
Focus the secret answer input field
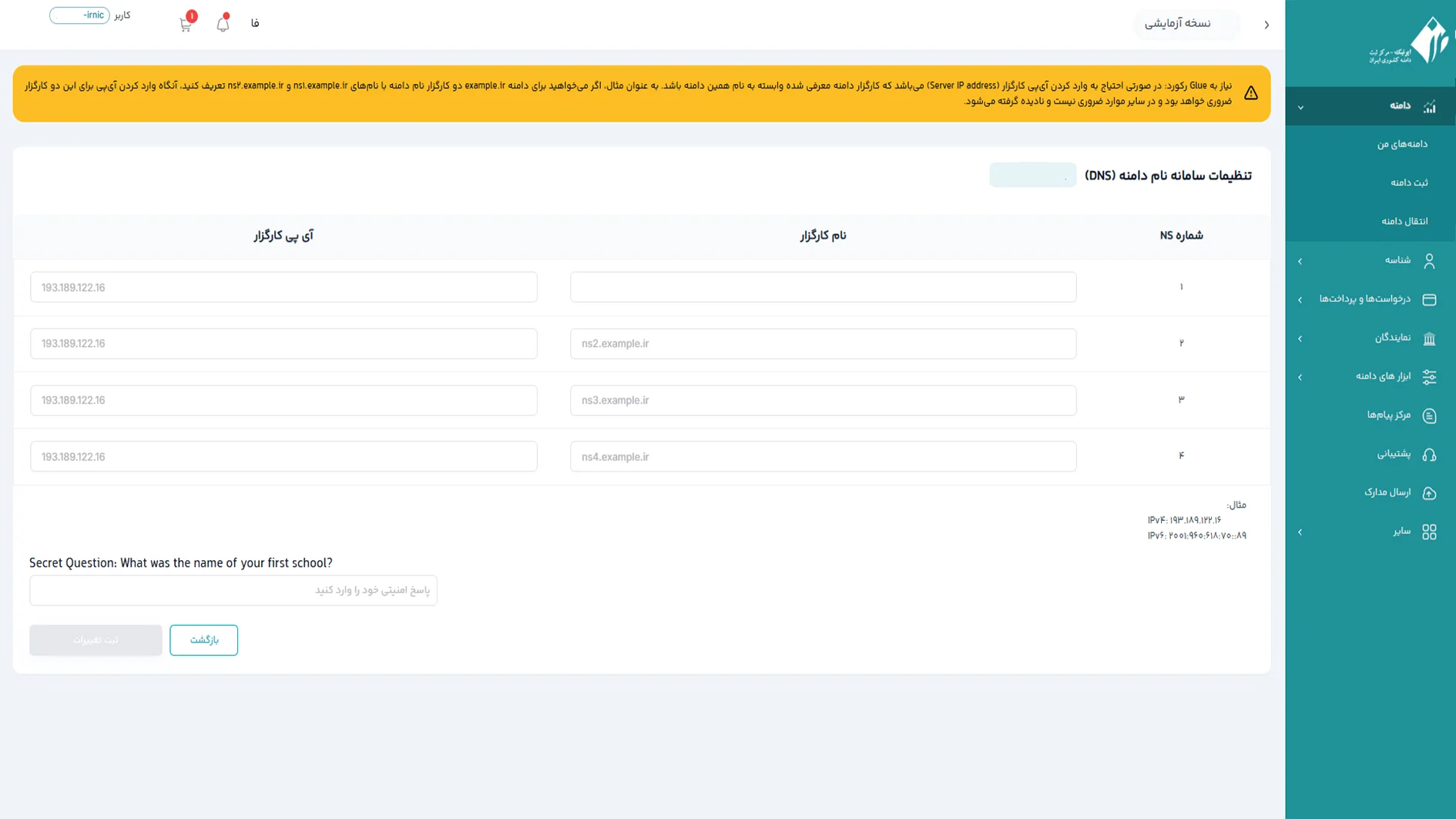tap(233, 590)
